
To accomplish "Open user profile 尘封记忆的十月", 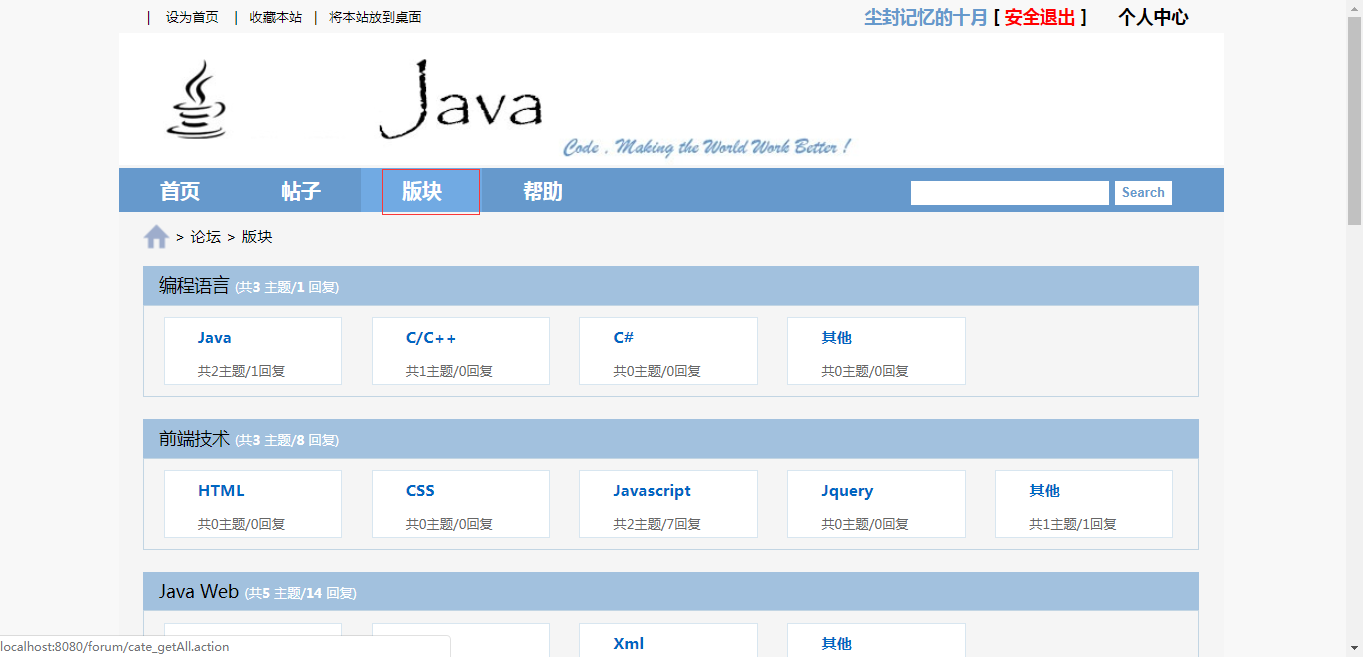I will (926, 17).
